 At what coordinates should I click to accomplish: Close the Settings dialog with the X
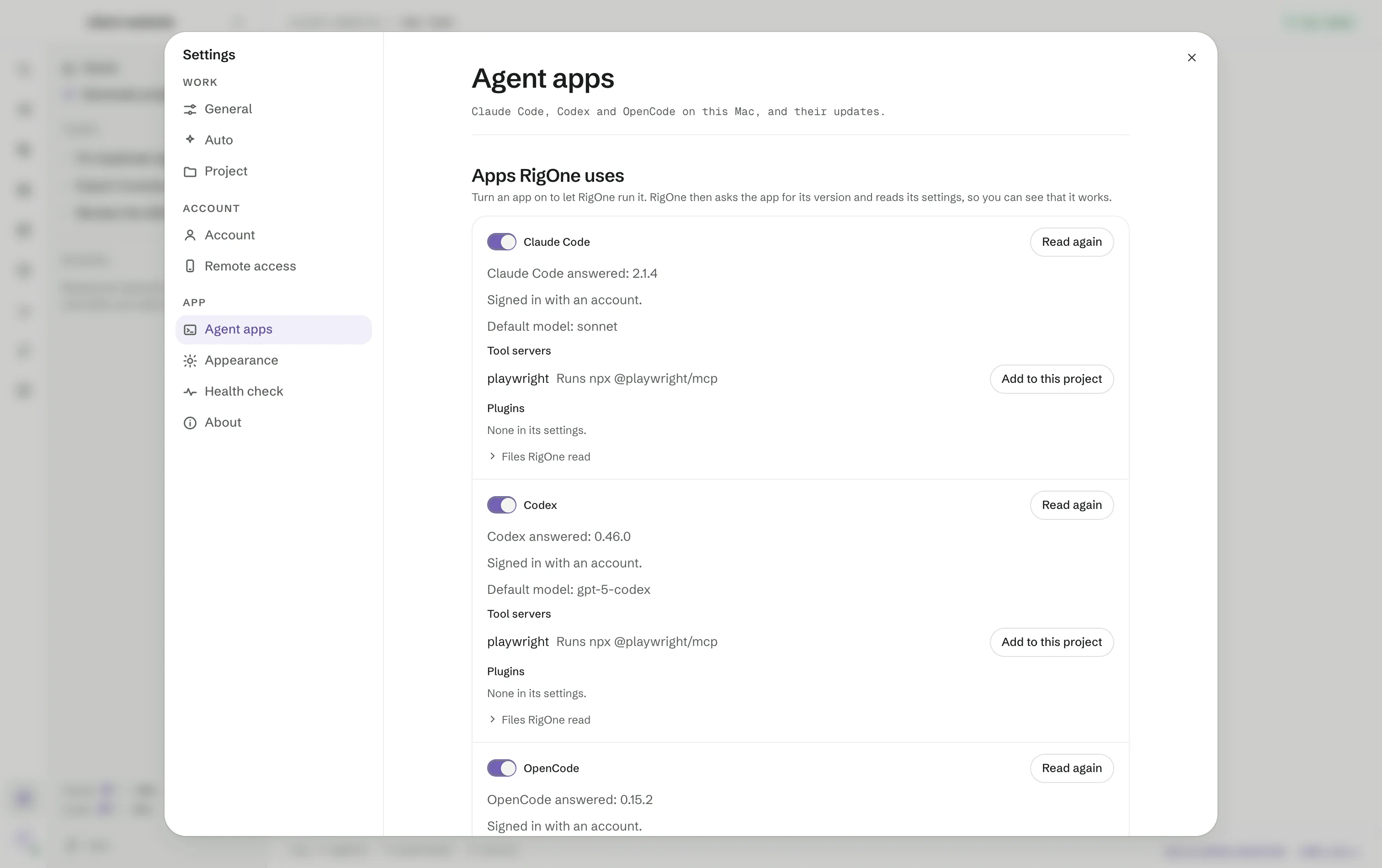click(x=1191, y=58)
